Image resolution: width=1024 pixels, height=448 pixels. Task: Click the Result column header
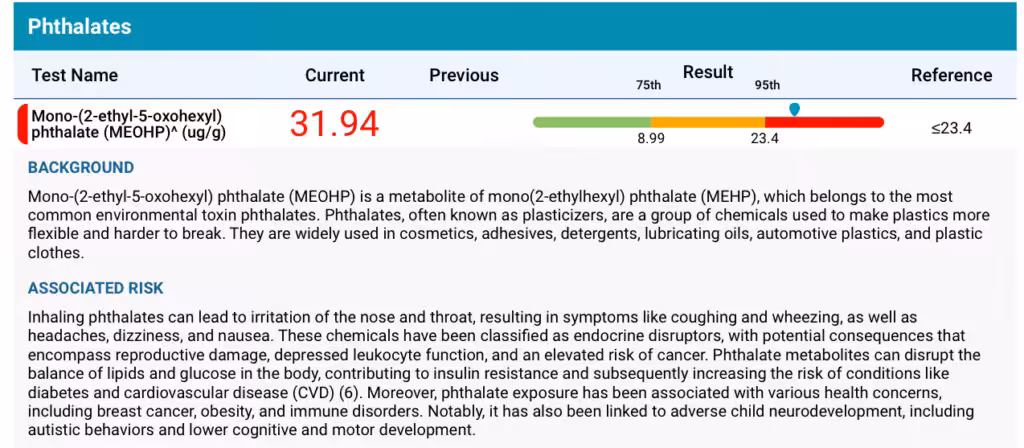[x=708, y=72]
